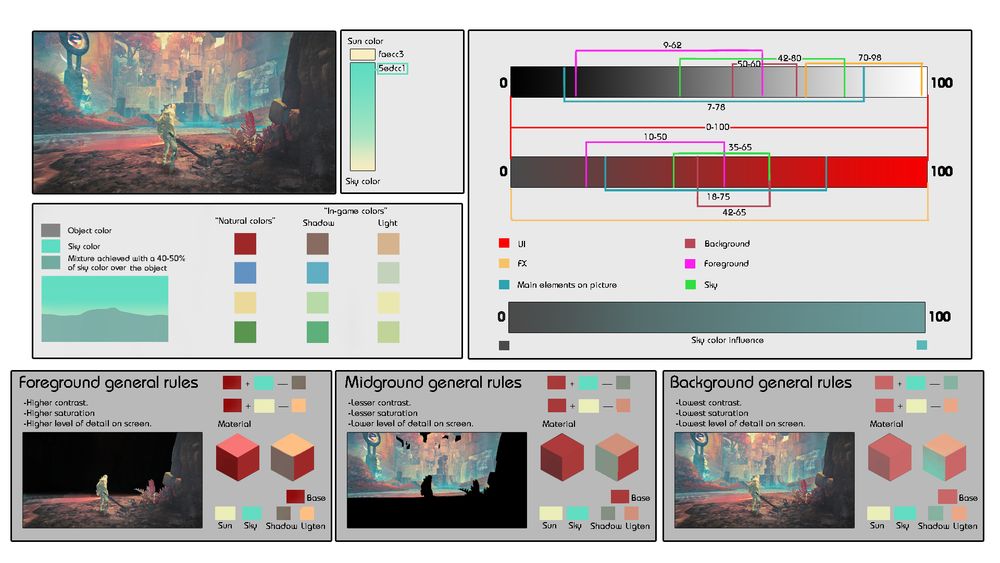This screenshot has width=1000, height=563.
Task: Click the '9-62' range label
Action: [x=672, y=45]
